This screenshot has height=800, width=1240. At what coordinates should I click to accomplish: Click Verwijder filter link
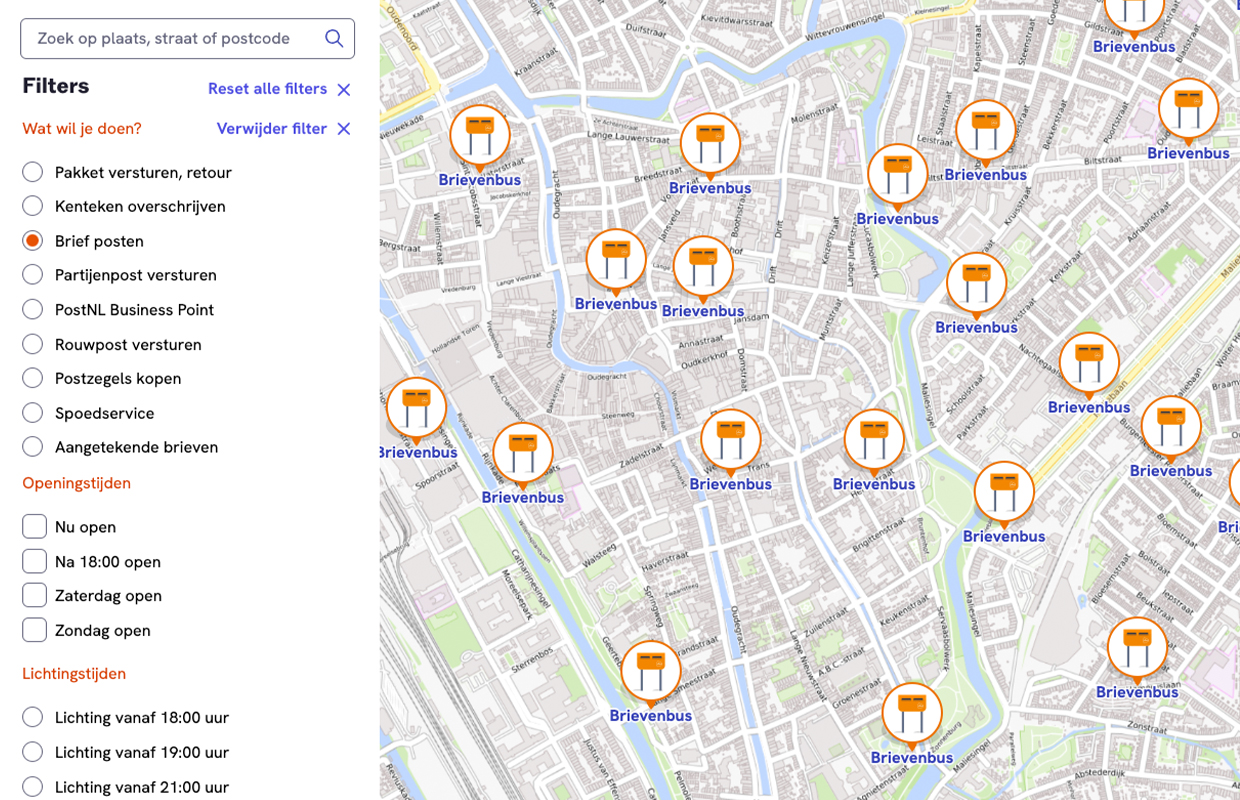tap(284, 129)
